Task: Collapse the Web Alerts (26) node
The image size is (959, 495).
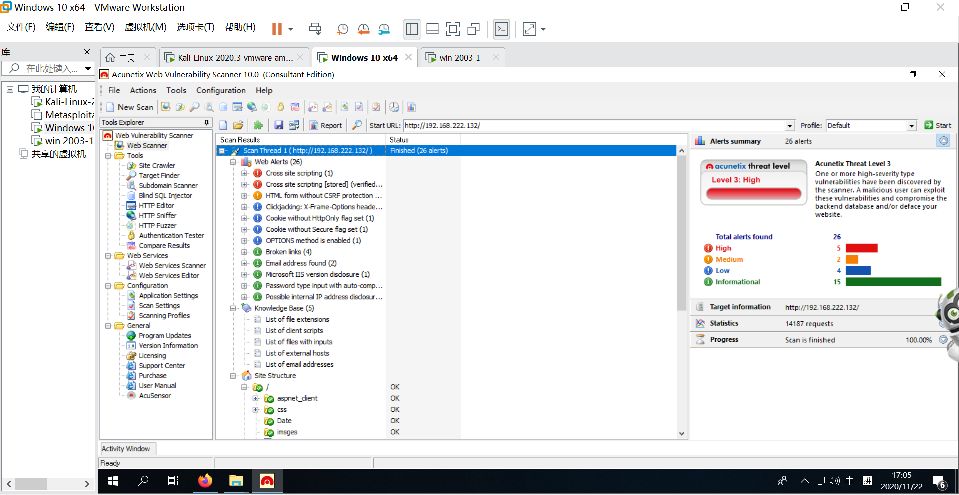Action: pyautogui.click(x=233, y=162)
